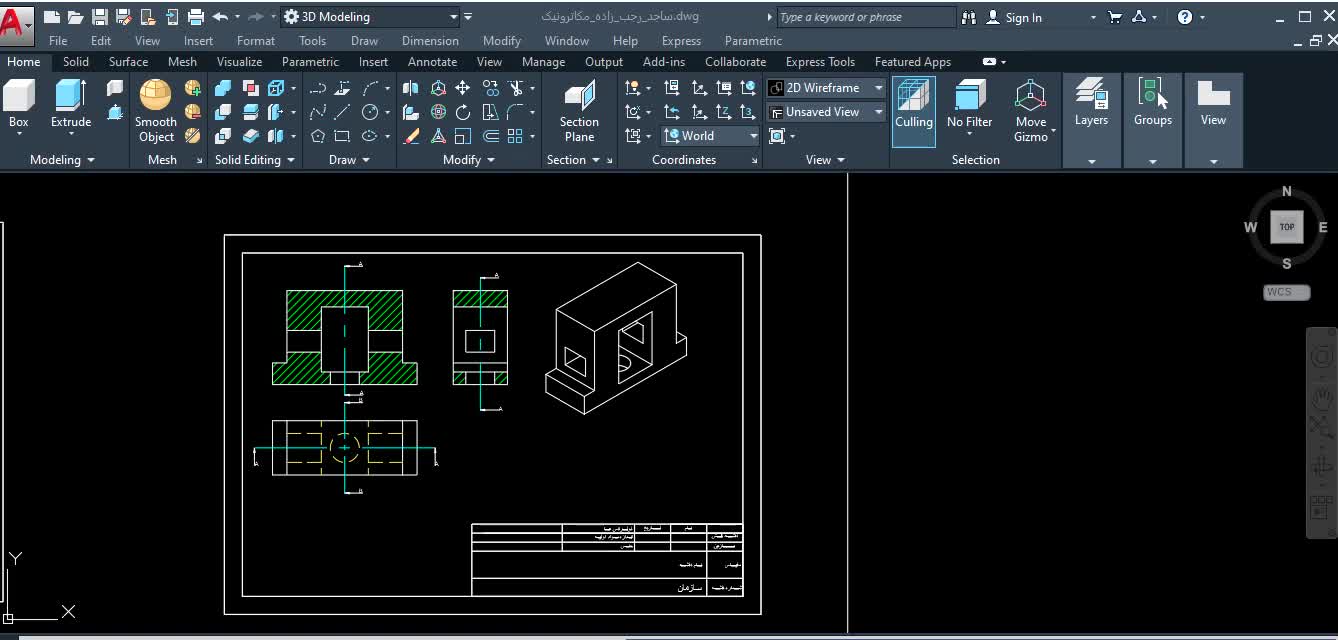Click the Plot printer icon
The image size is (1338, 640).
pyautogui.click(x=196, y=17)
